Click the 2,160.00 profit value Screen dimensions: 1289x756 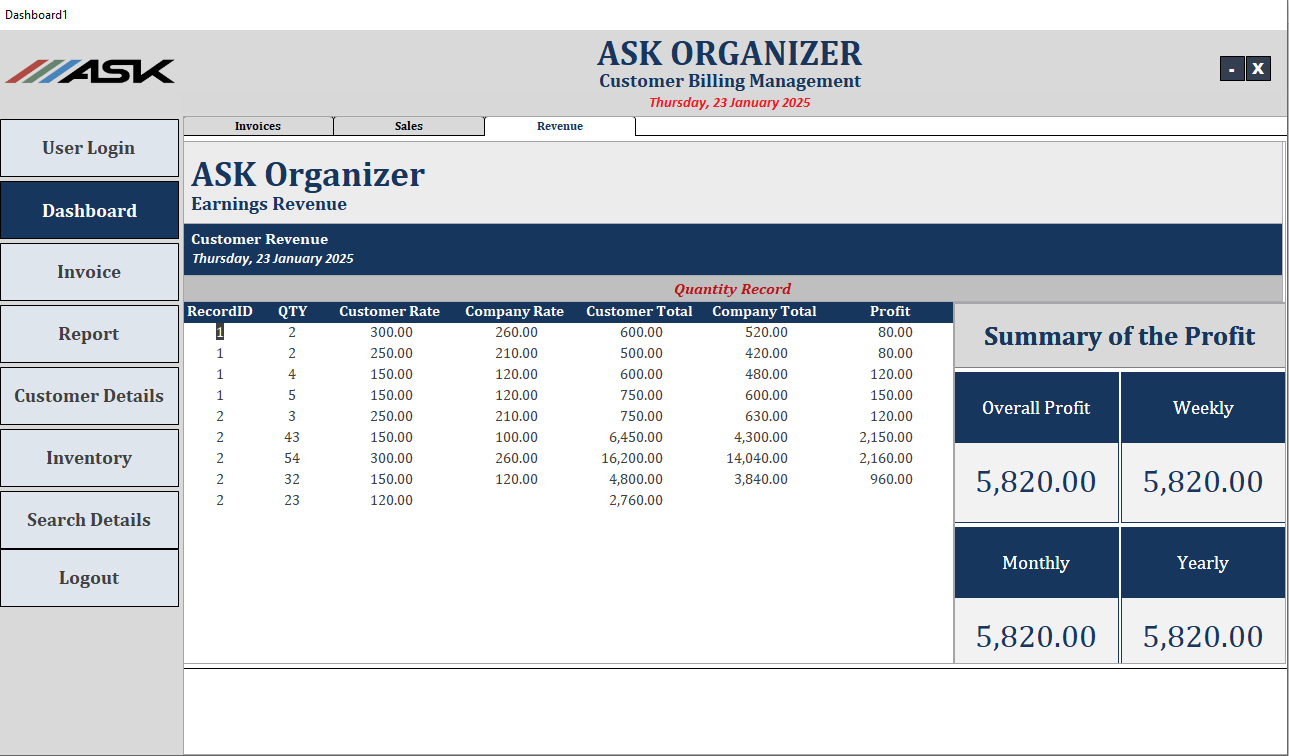click(x=886, y=458)
